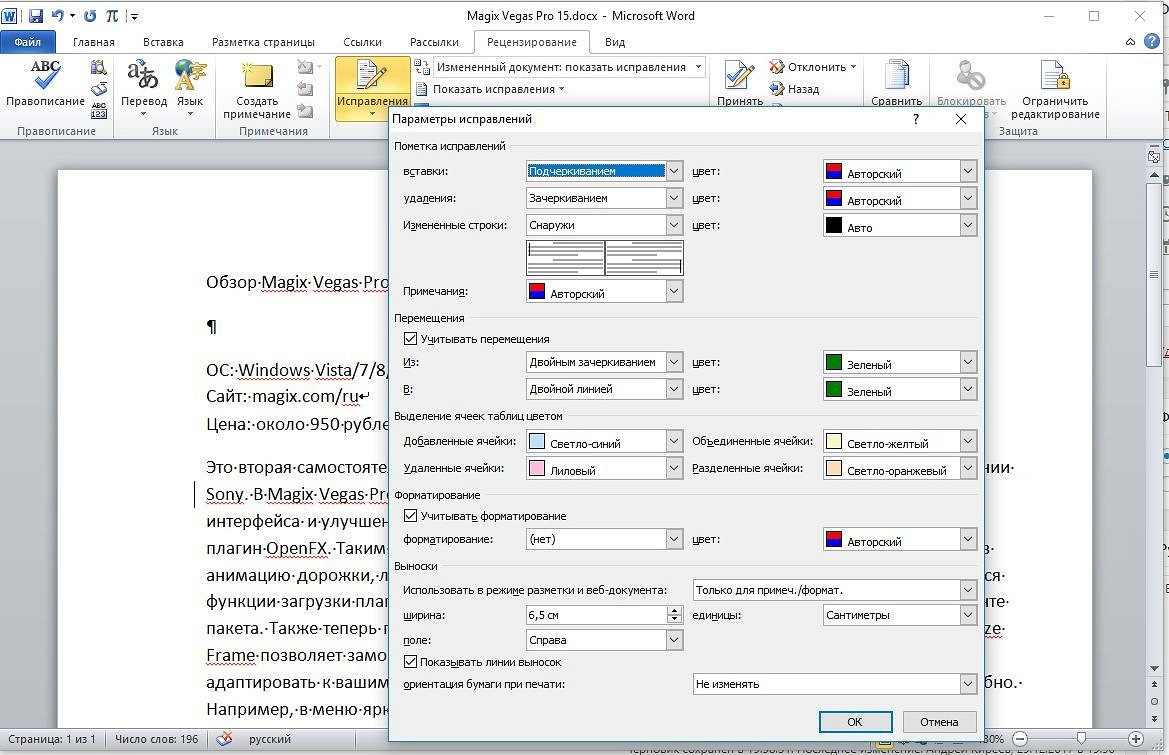Click the ширина 6,5 см width field
This screenshot has width=1169, height=755.
596,615
